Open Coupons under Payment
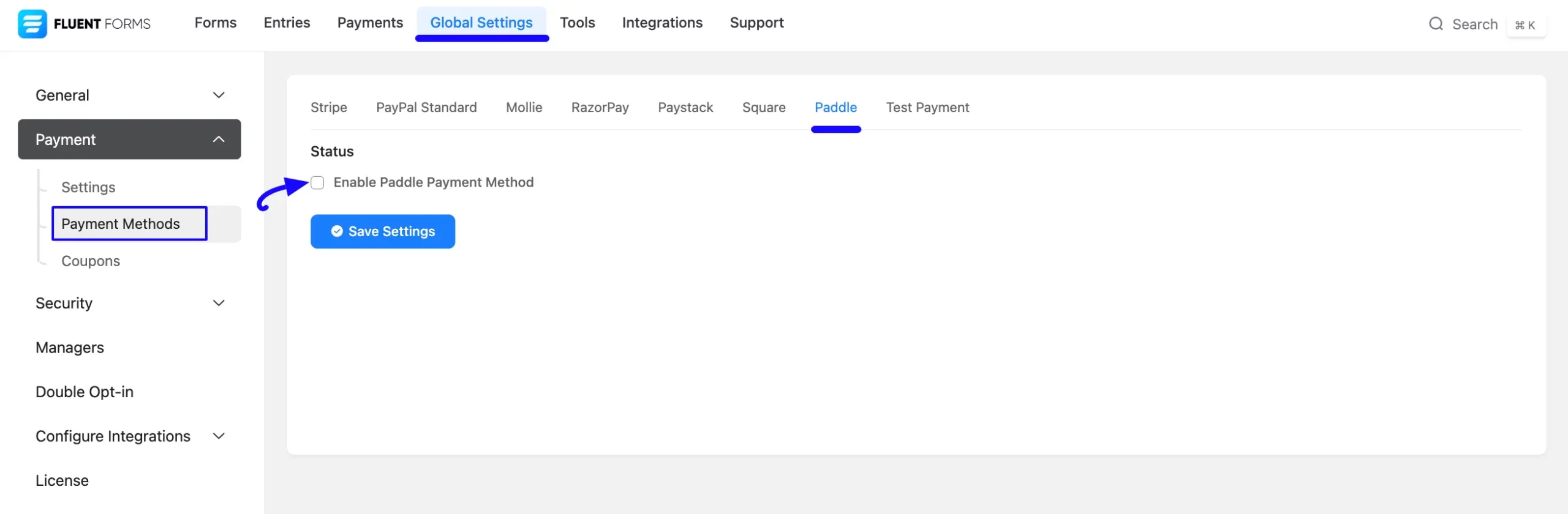The width and height of the screenshot is (1568, 514). pyautogui.click(x=91, y=261)
